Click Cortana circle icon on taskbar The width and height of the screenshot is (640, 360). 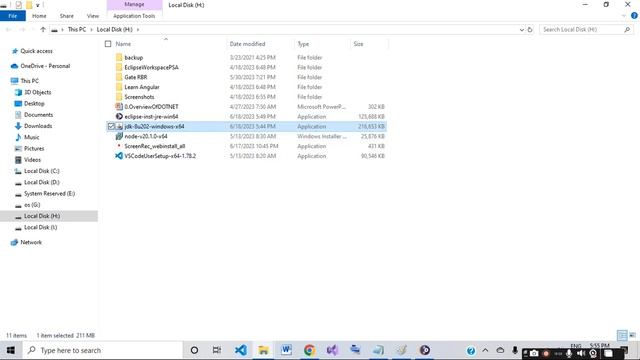pos(194,350)
